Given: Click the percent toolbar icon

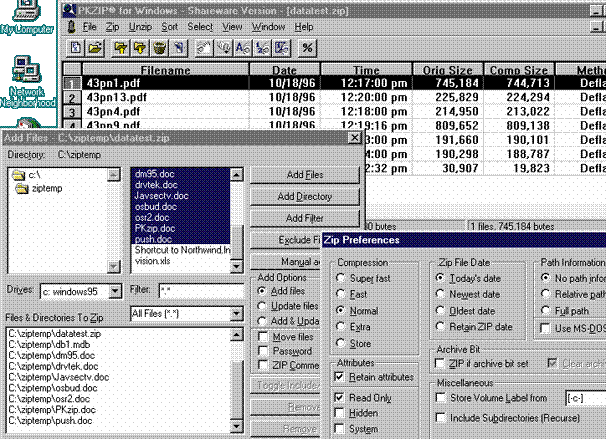Looking at the screenshot, I should [x=307, y=48].
